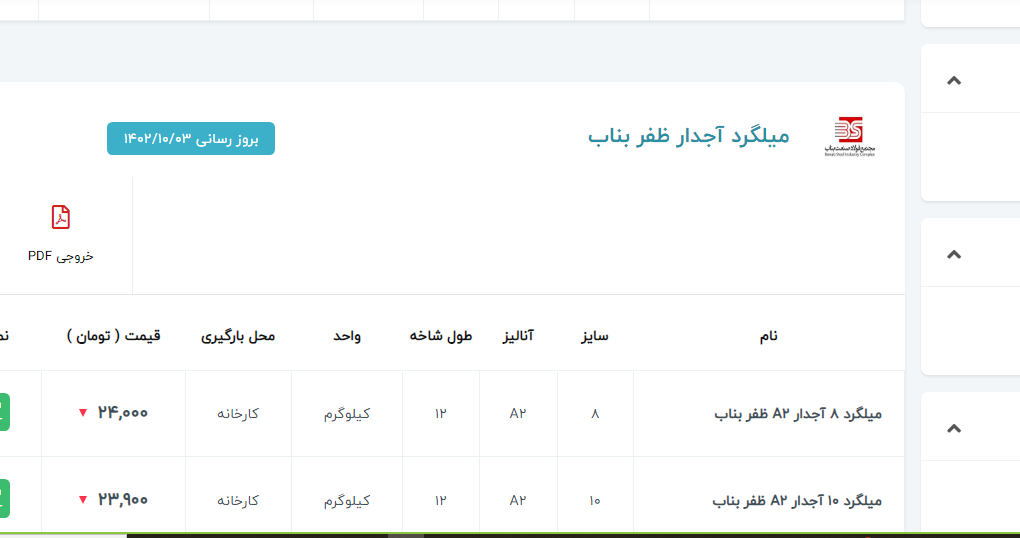The width and height of the screenshot is (1020, 538).
Task: Click the سایز column header
Action: 595,336
